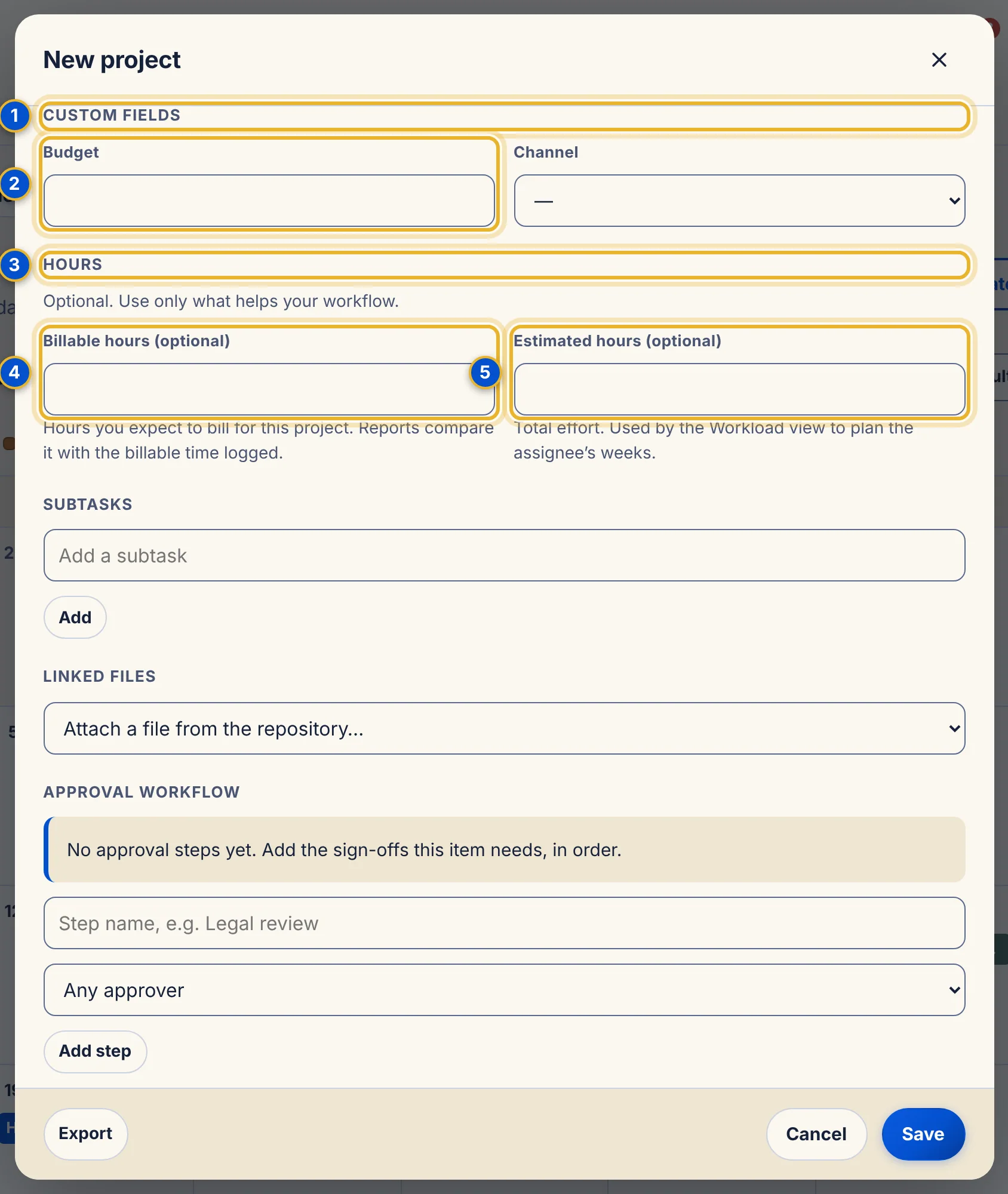Click the CUSTOM FIELDS section heading
This screenshot has width=1008, height=1194.
click(x=112, y=115)
